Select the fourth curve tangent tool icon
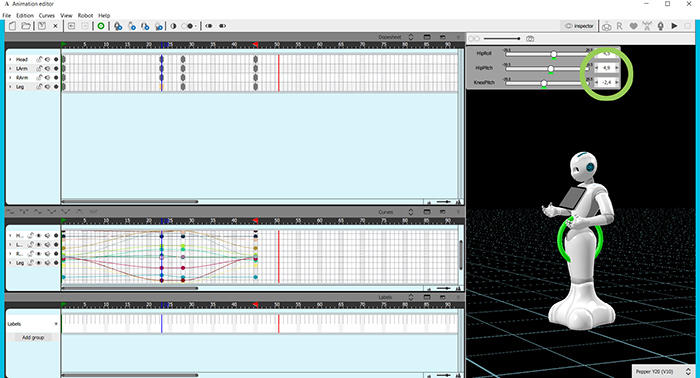The width and height of the screenshot is (700, 378). coord(52,212)
